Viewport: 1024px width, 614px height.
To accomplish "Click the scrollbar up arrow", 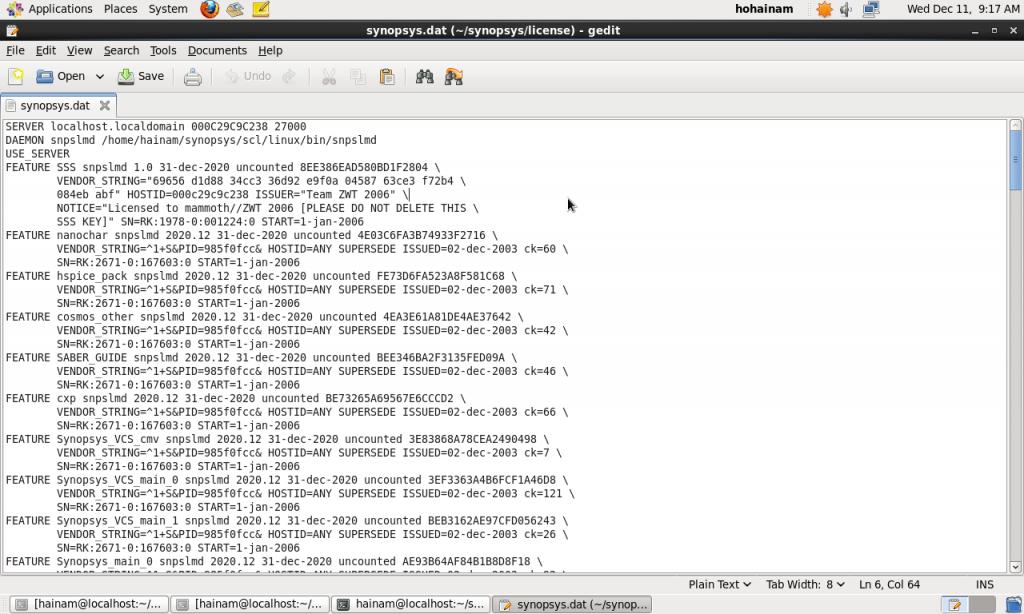I will point(1015,125).
